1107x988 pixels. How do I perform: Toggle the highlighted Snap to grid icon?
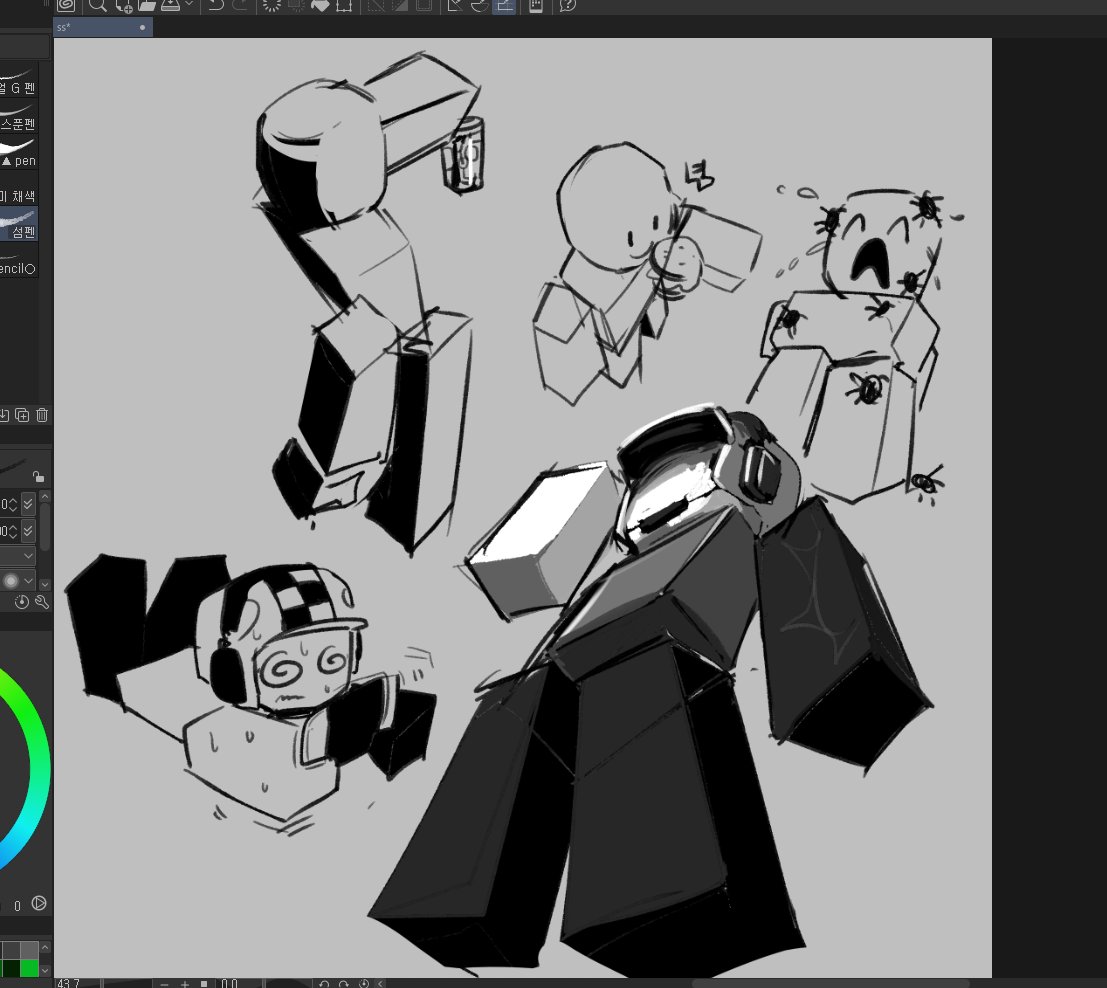pos(503,5)
